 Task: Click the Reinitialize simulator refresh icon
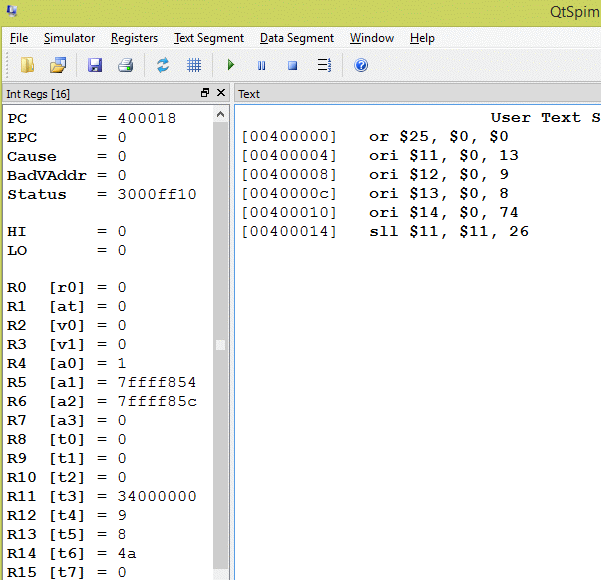coord(163,66)
